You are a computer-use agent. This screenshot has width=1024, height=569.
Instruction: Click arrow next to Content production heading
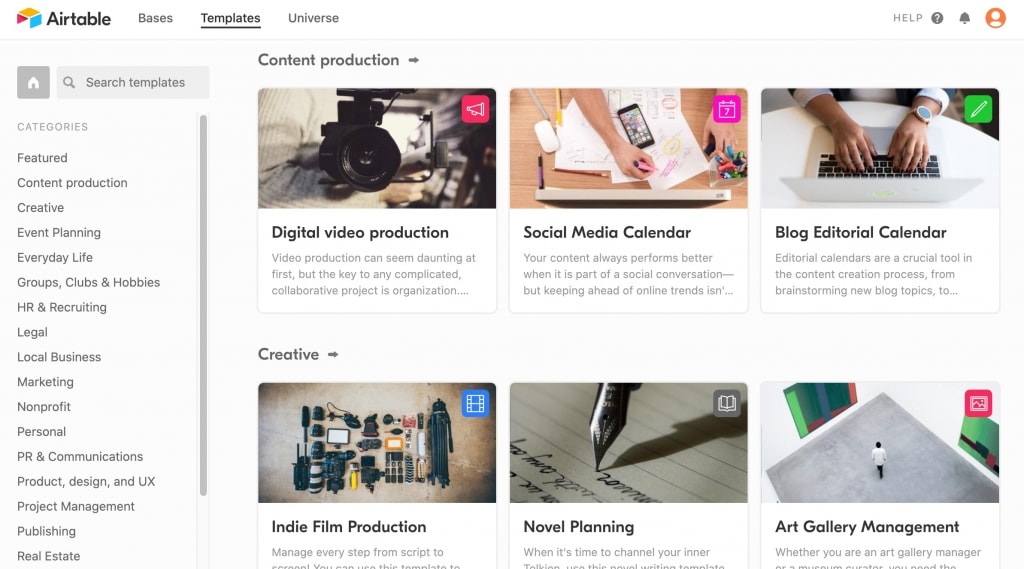click(413, 60)
